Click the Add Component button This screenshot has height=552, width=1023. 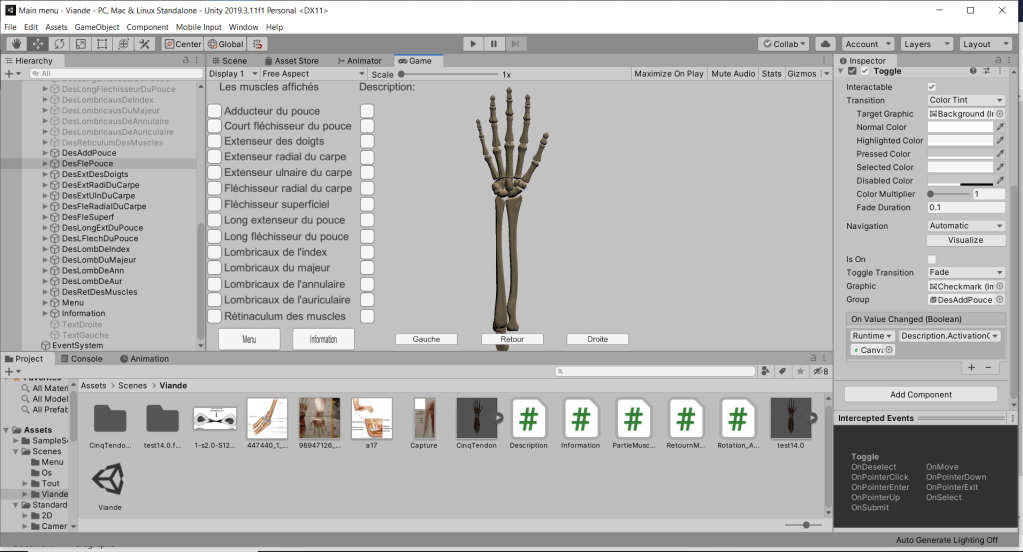pyautogui.click(x=921, y=395)
